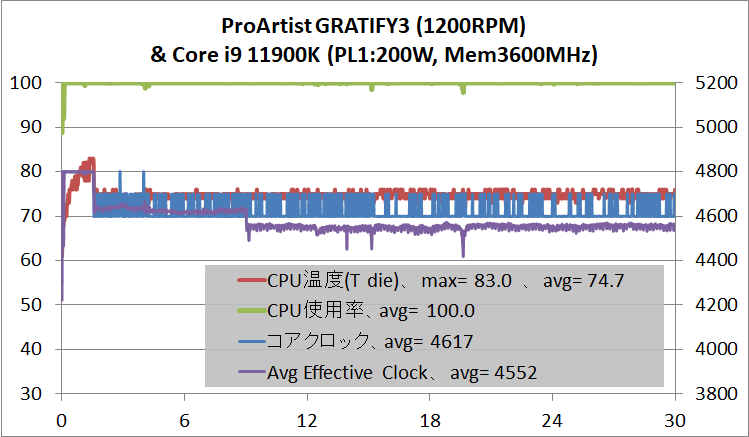Click the horizontal axis label '12'

point(307,421)
